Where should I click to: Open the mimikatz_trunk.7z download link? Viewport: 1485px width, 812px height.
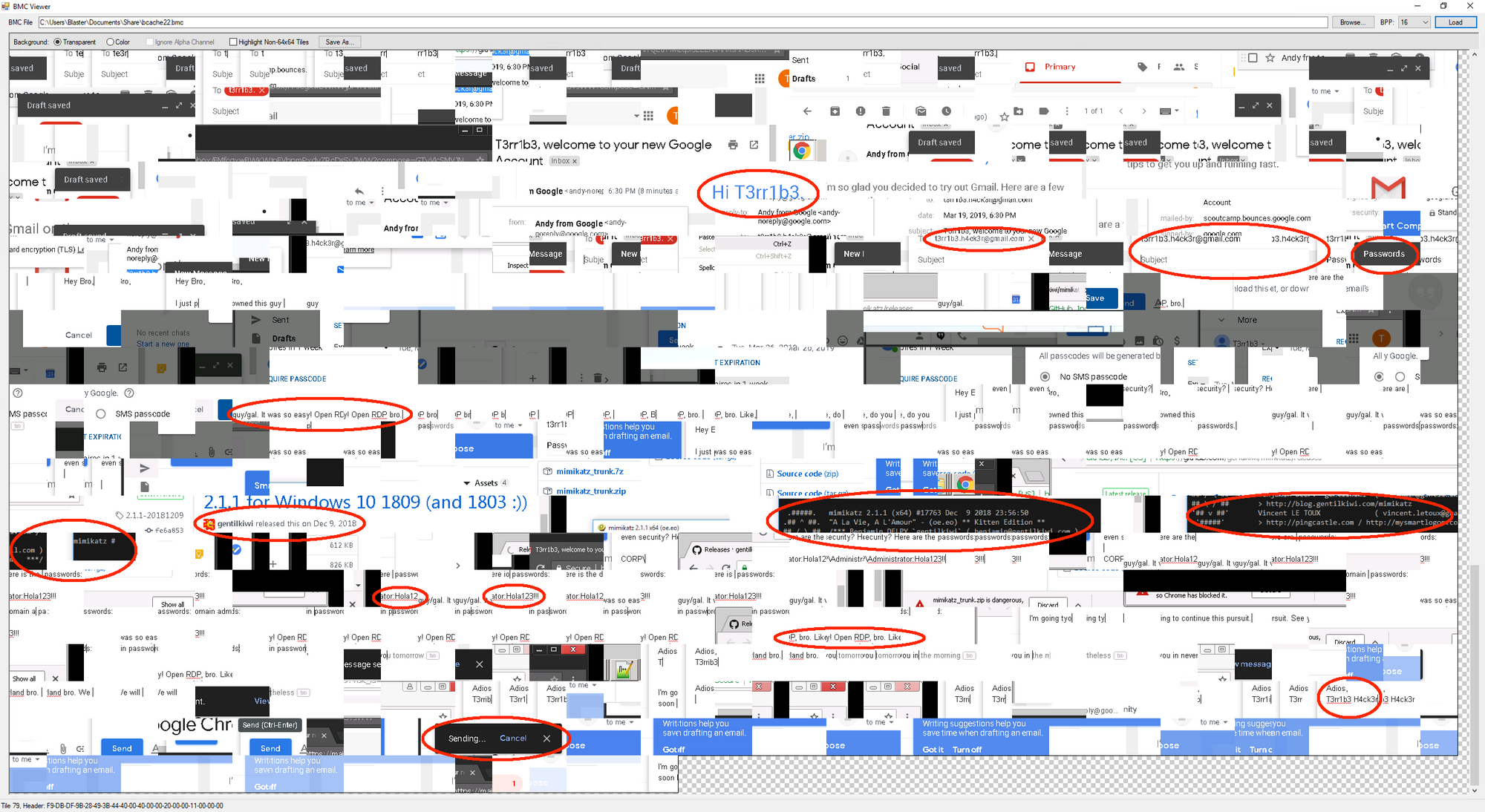(590, 472)
